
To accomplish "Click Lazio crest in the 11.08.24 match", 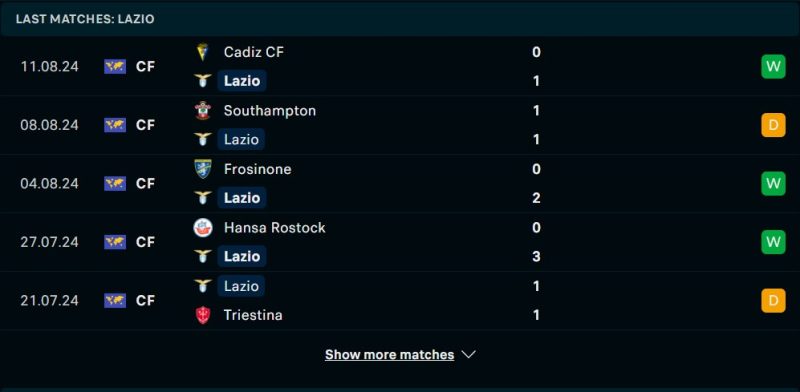I will [203, 81].
